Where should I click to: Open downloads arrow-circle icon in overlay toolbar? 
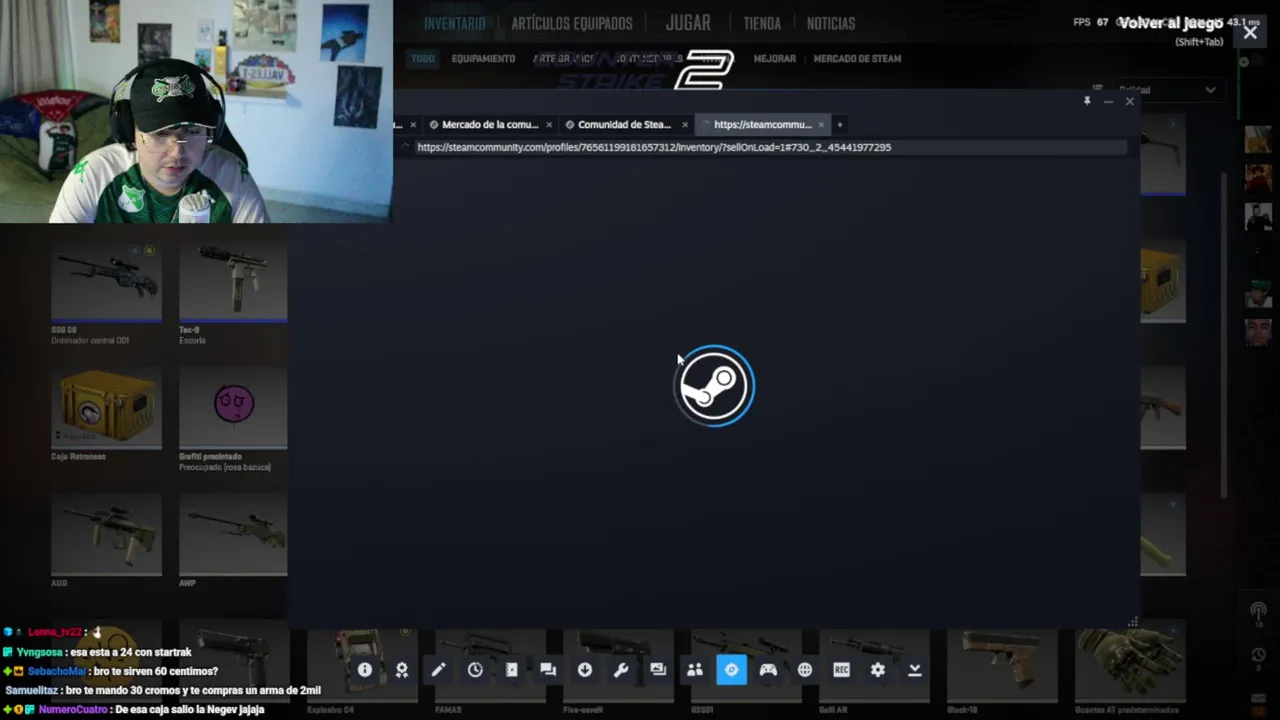coord(585,670)
